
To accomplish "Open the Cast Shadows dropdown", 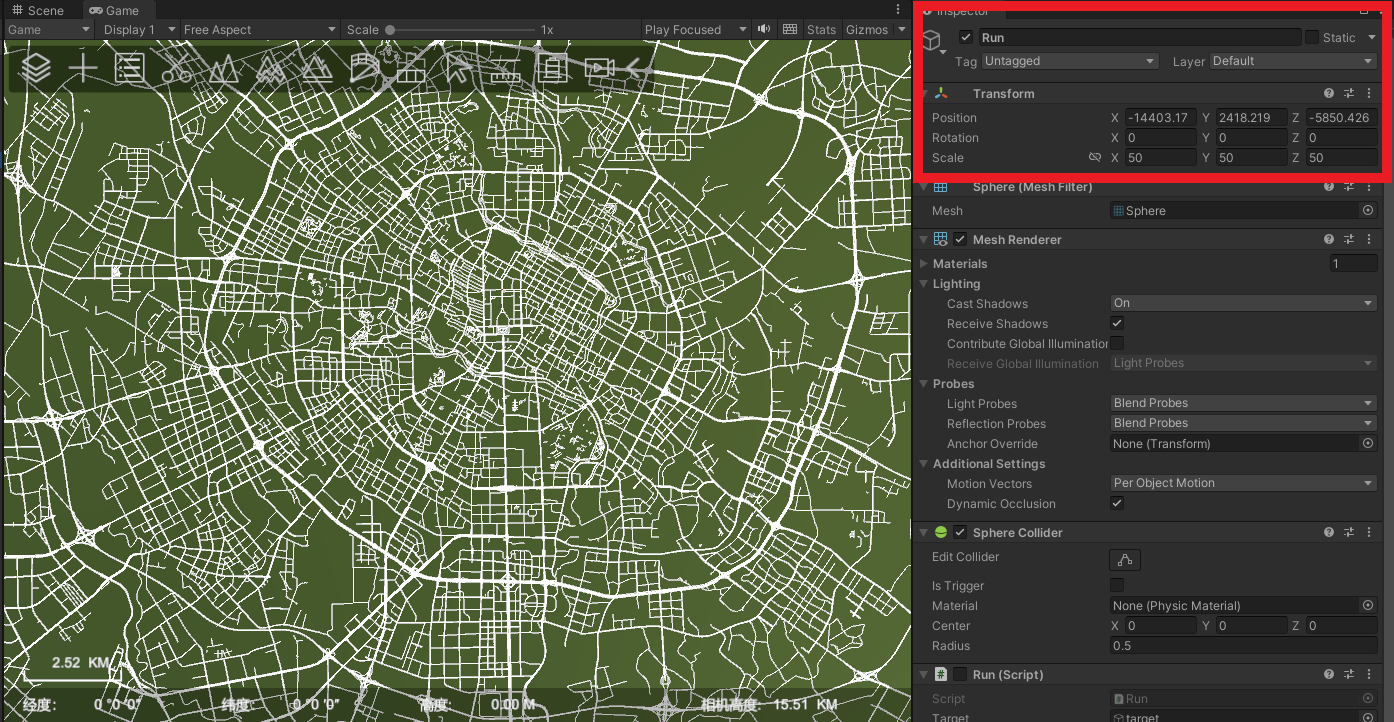I will click(1244, 303).
